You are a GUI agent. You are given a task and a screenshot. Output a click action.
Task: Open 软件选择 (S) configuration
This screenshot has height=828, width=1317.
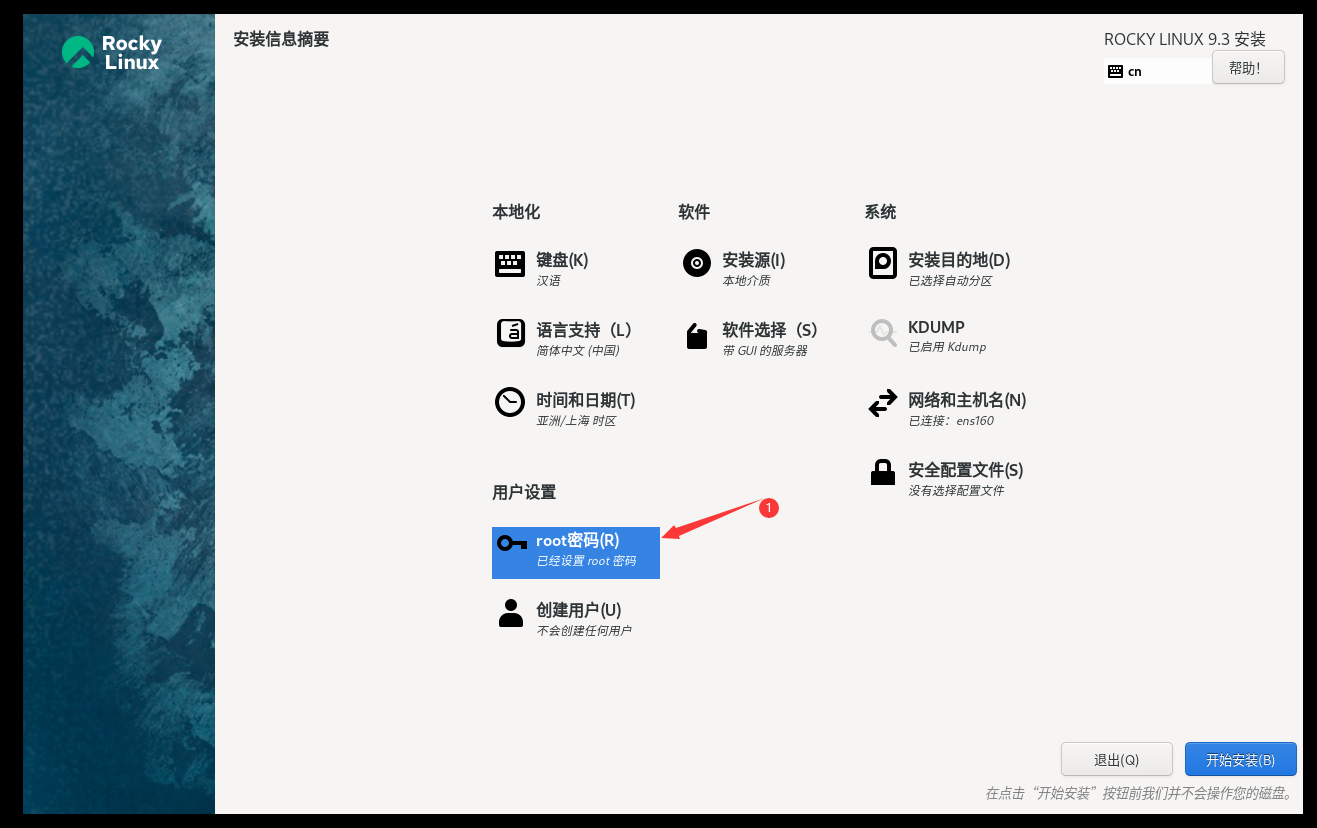click(x=770, y=330)
